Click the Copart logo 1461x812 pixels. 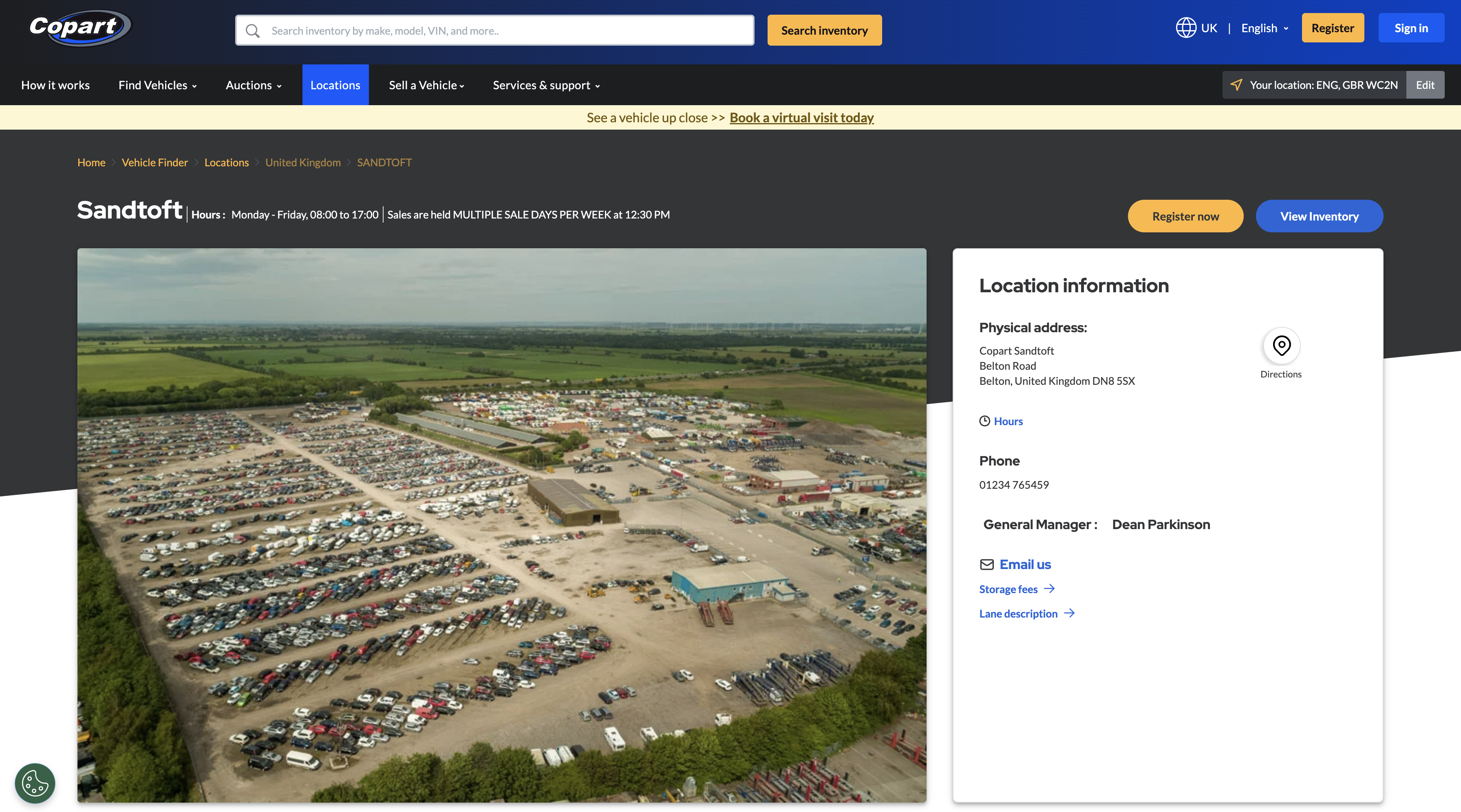[x=79, y=28]
